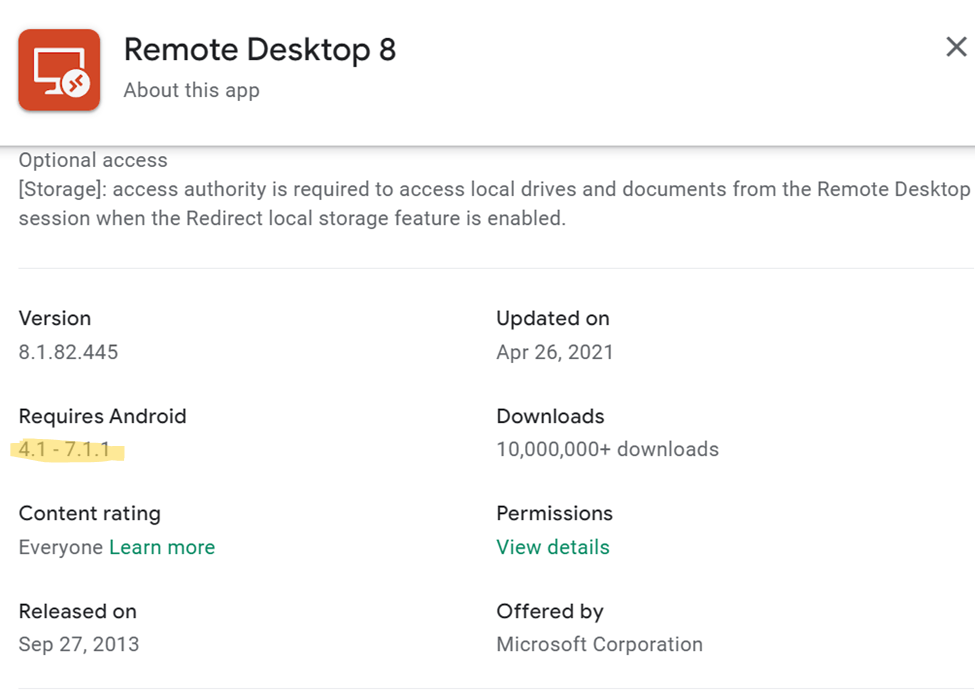This screenshot has height=690, width=975.
Task: Click the Everyone content rating text
Action: coord(61,547)
